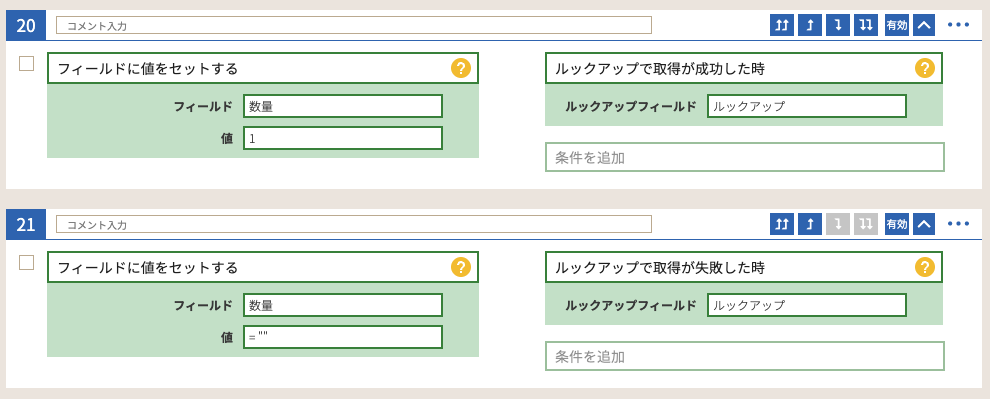The height and width of the screenshot is (399, 990).
Task: Open help for row 21 set-field-value action
Action: coord(461,267)
